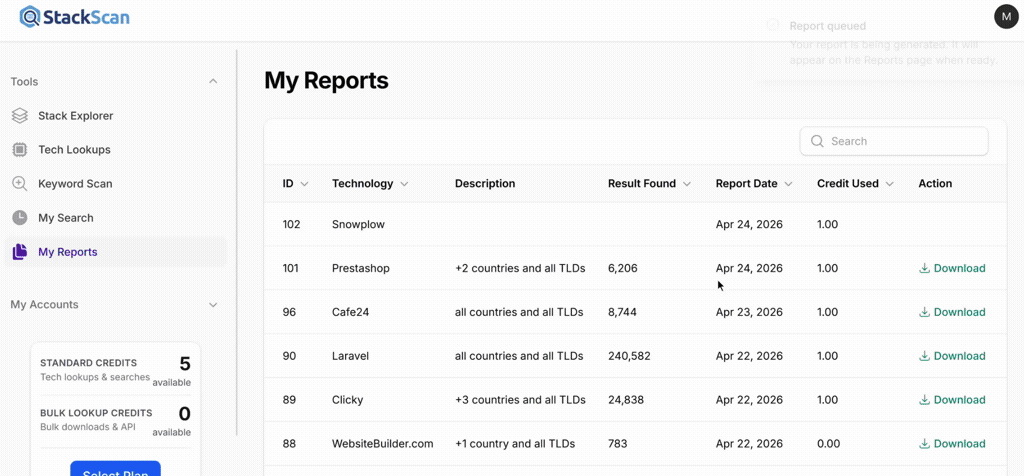Click the Bulk Lookup Credits label
Screen dimensions: 1024x476
click(97, 413)
